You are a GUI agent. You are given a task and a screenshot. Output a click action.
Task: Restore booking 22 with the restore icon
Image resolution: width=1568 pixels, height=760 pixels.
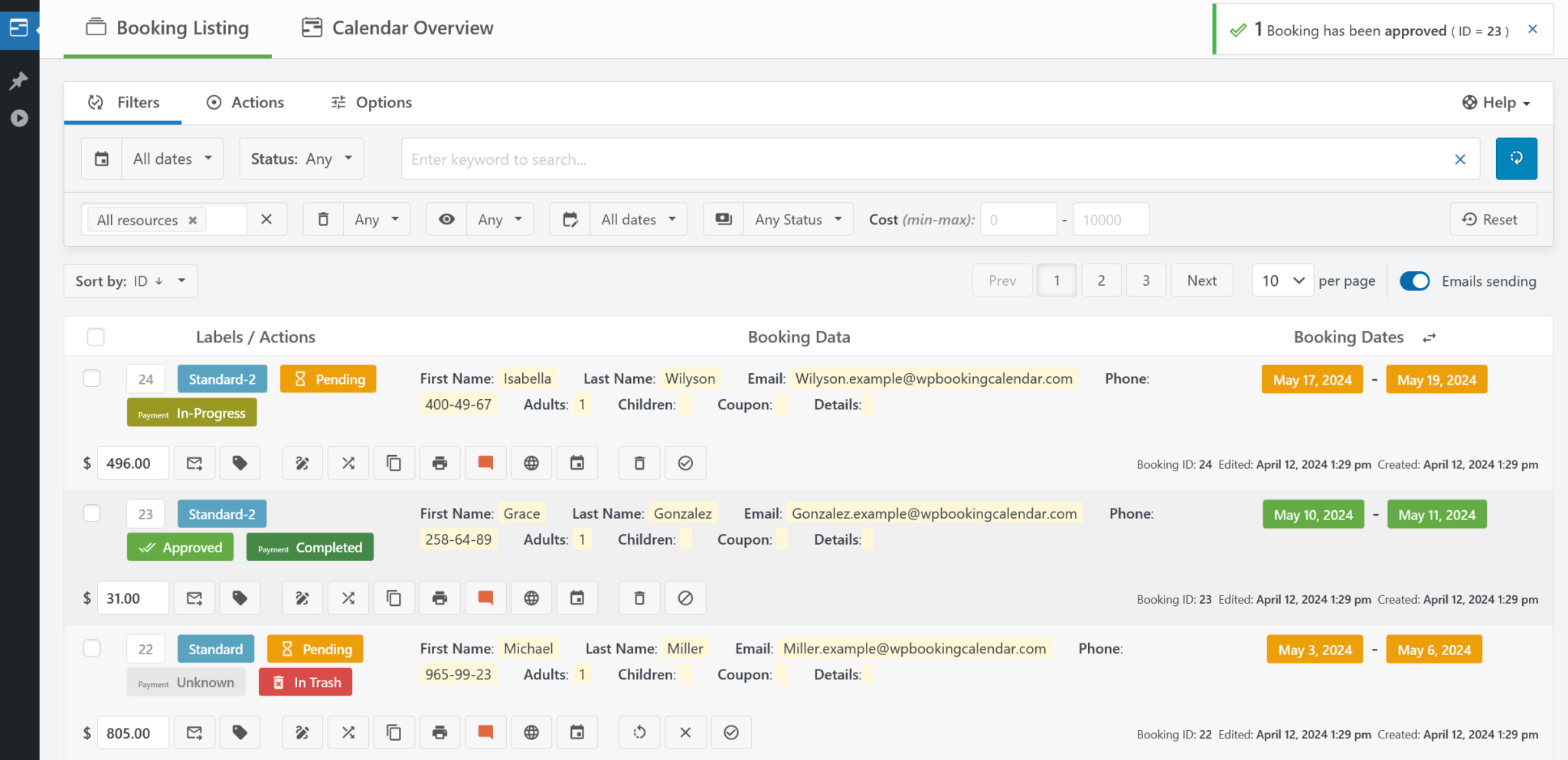[639, 733]
